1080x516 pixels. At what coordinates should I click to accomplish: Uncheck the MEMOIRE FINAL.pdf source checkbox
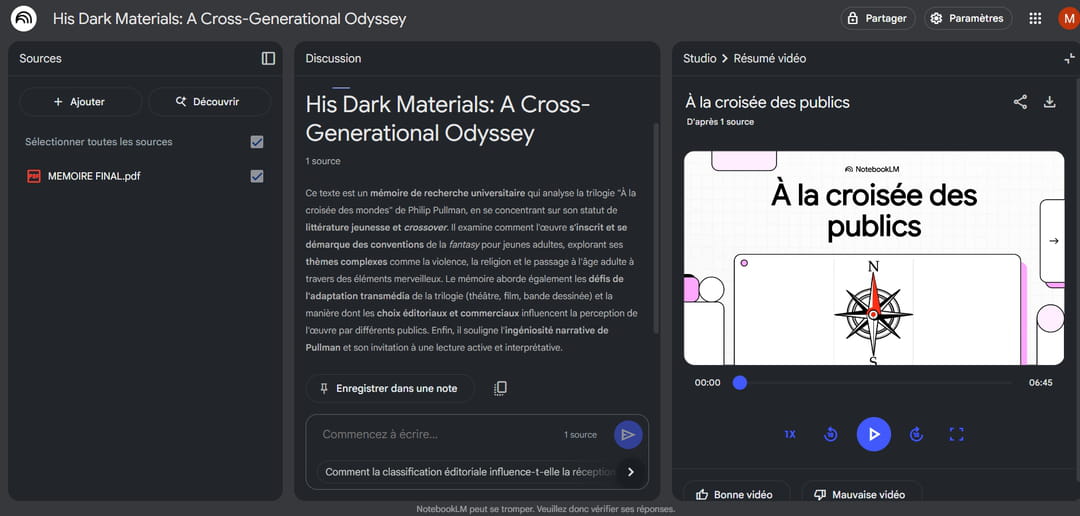tap(257, 176)
